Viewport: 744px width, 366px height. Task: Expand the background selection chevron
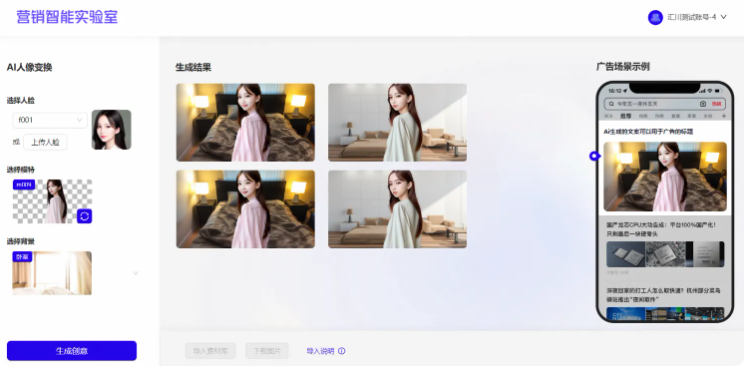[136, 273]
